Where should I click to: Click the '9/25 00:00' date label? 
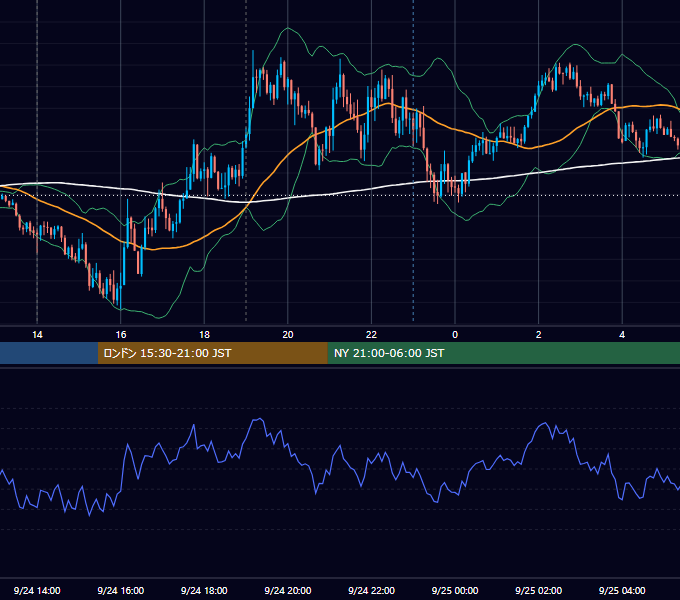point(455,590)
